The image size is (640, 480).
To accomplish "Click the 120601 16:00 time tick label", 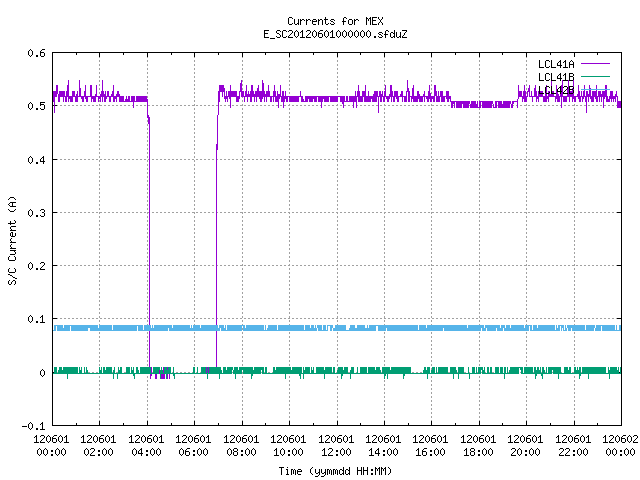I will [x=430, y=446].
